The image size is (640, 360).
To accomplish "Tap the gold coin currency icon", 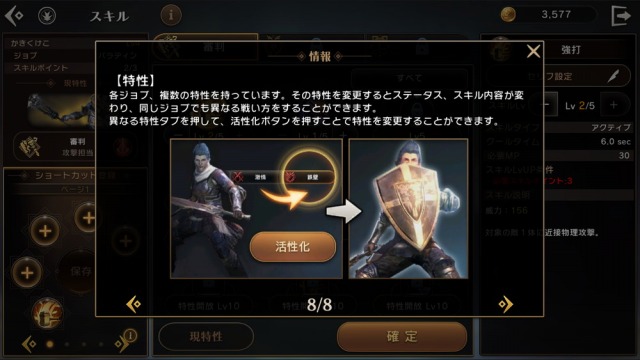I will click(x=508, y=15).
